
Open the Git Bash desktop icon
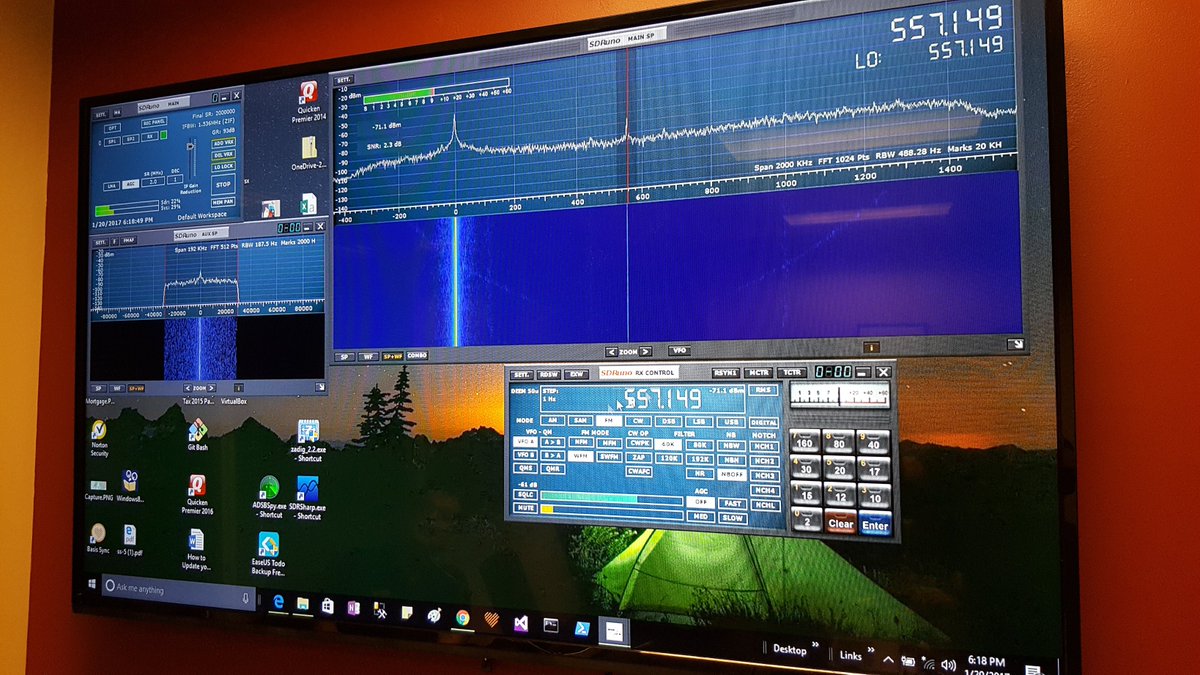point(198,436)
